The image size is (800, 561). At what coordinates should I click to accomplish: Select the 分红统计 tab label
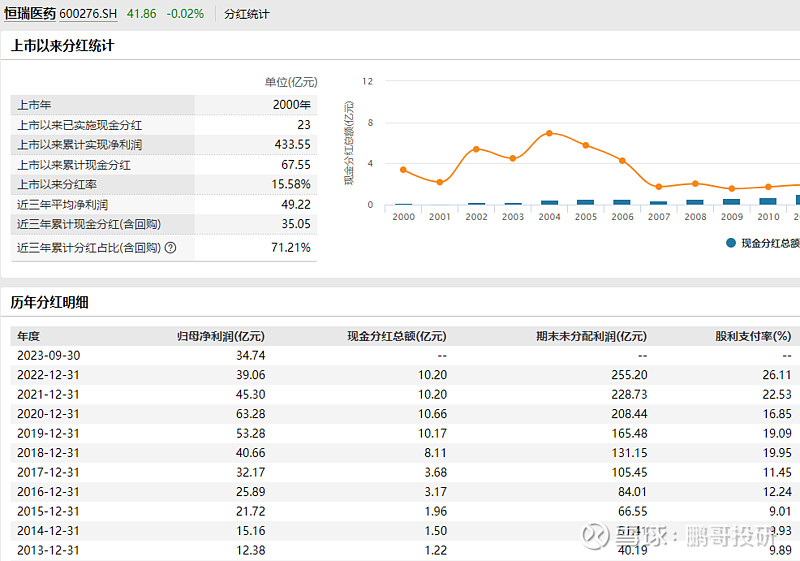[x=246, y=14]
